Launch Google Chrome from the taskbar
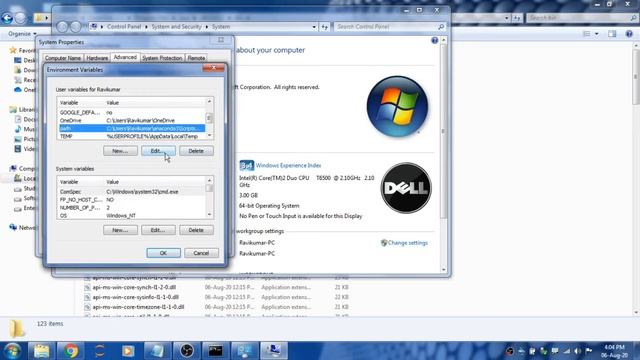The height and width of the screenshot is (360, 640). (70, 351)
